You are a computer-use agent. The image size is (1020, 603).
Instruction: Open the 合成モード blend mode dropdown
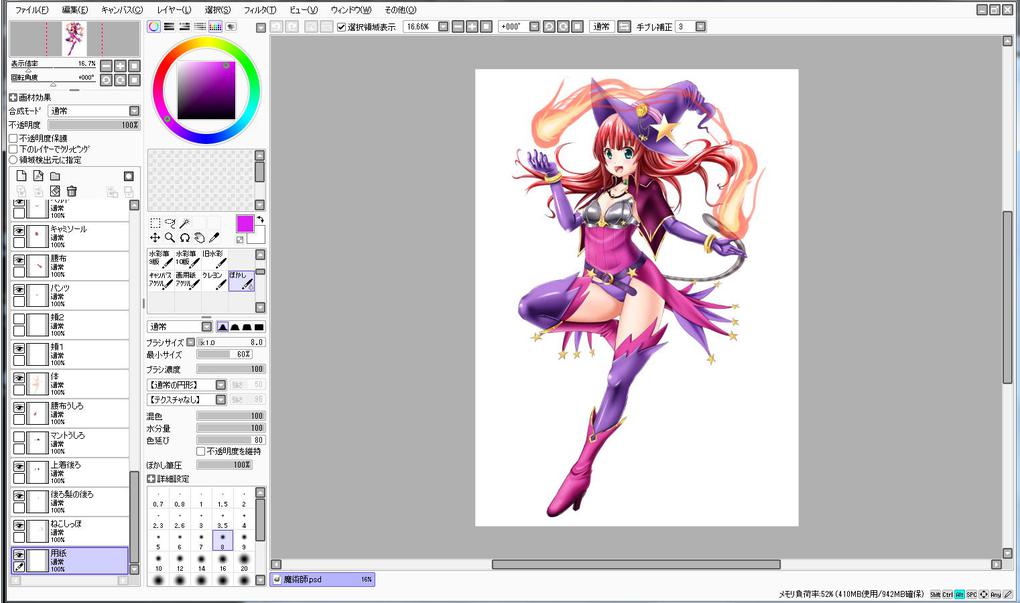tap(134, 111)
